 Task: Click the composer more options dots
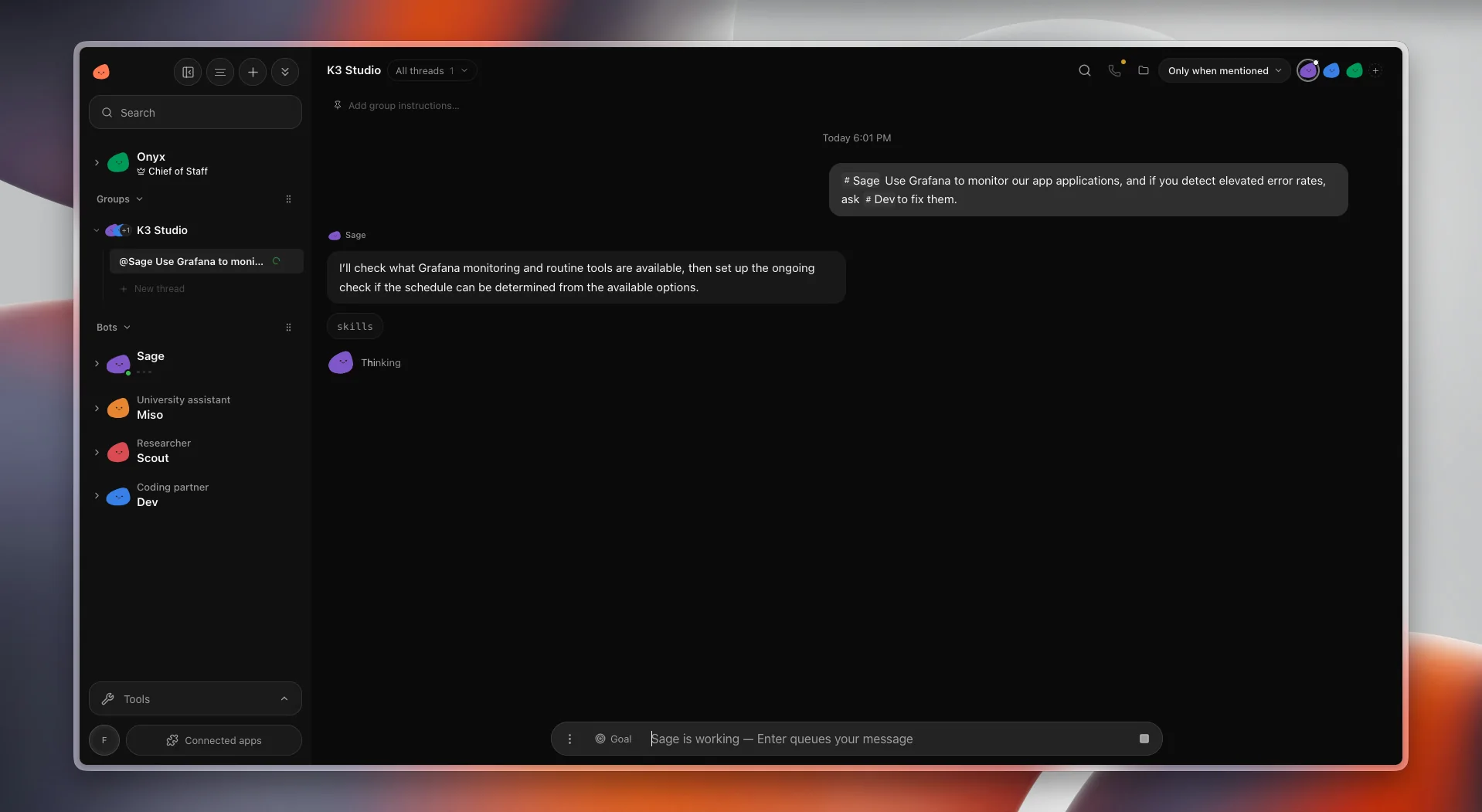pyautogui.click(x=569, y=739)
